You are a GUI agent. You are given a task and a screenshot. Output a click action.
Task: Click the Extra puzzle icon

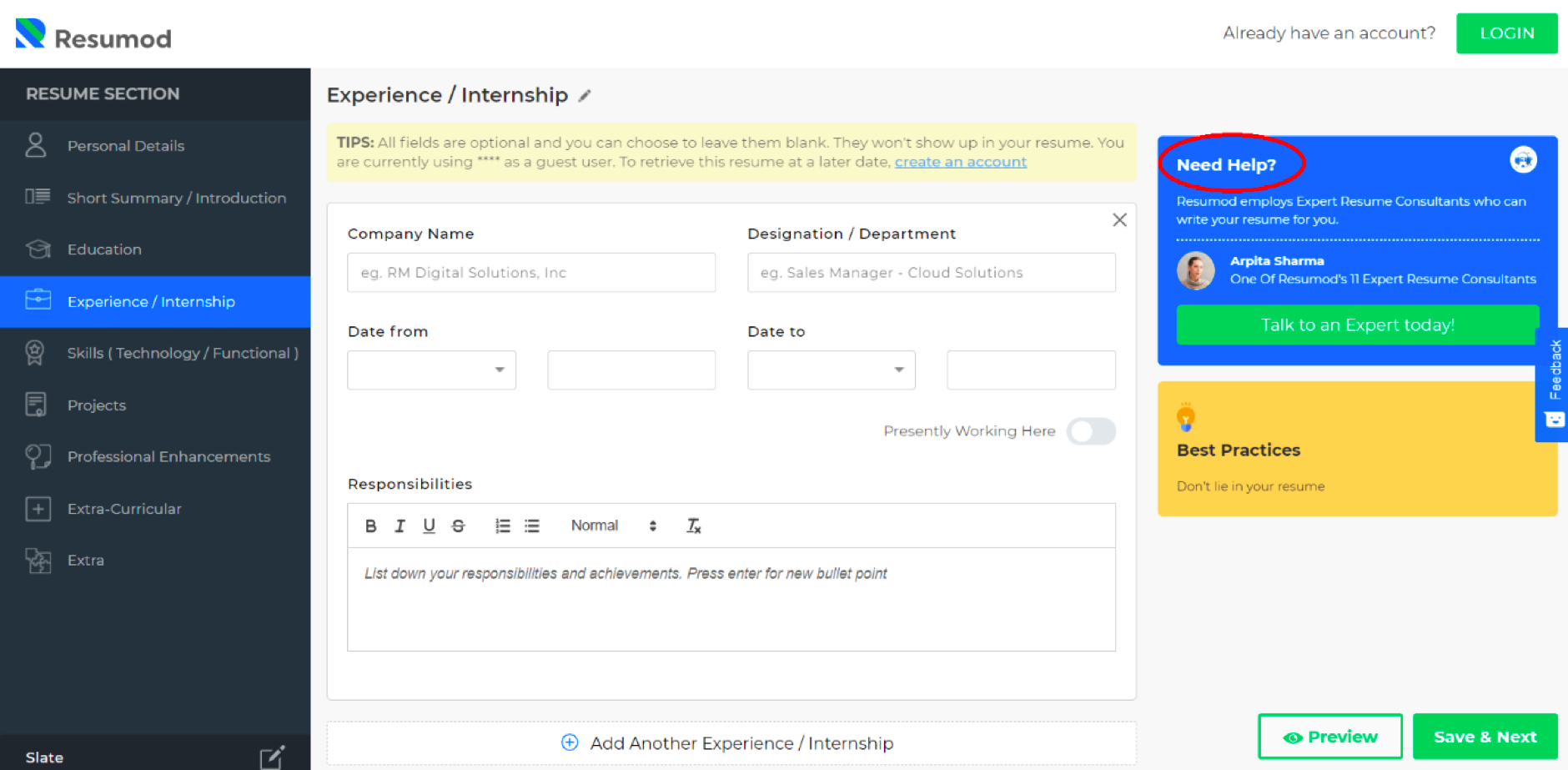pos(38,560)
